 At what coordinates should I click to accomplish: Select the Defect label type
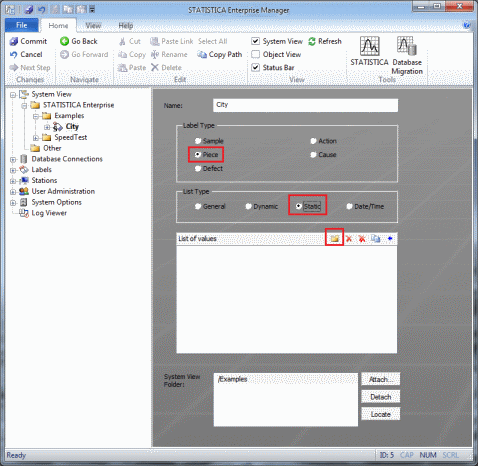coord(198,169)
